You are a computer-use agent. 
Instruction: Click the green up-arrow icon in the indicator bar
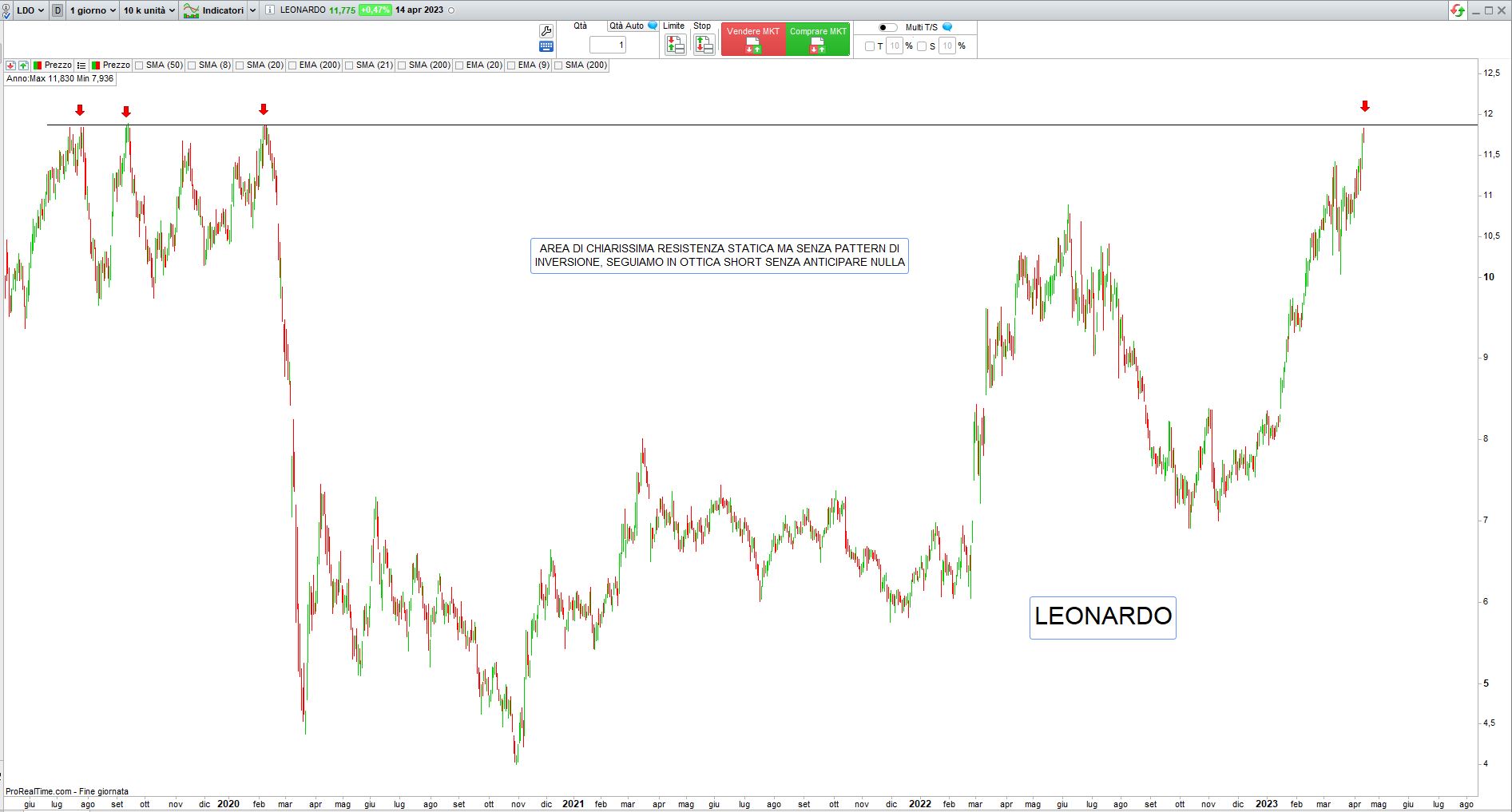pos(24,65)
